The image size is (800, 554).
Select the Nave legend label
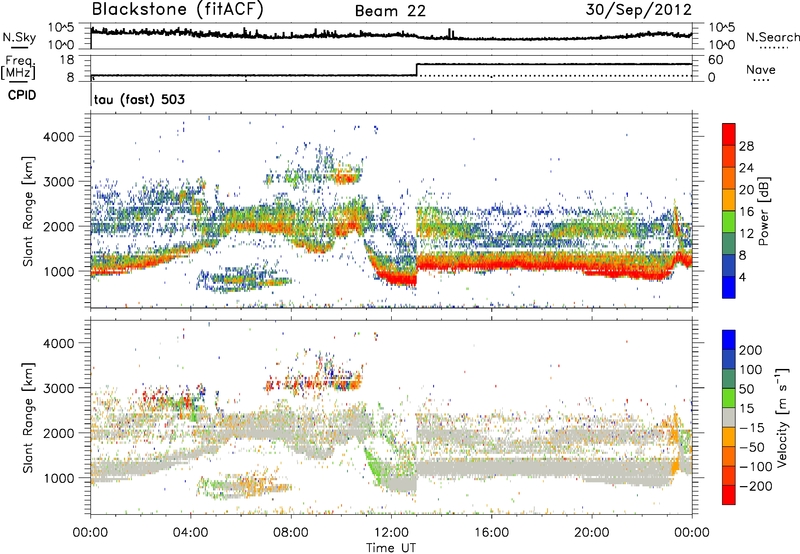click(x=761, y=69)
